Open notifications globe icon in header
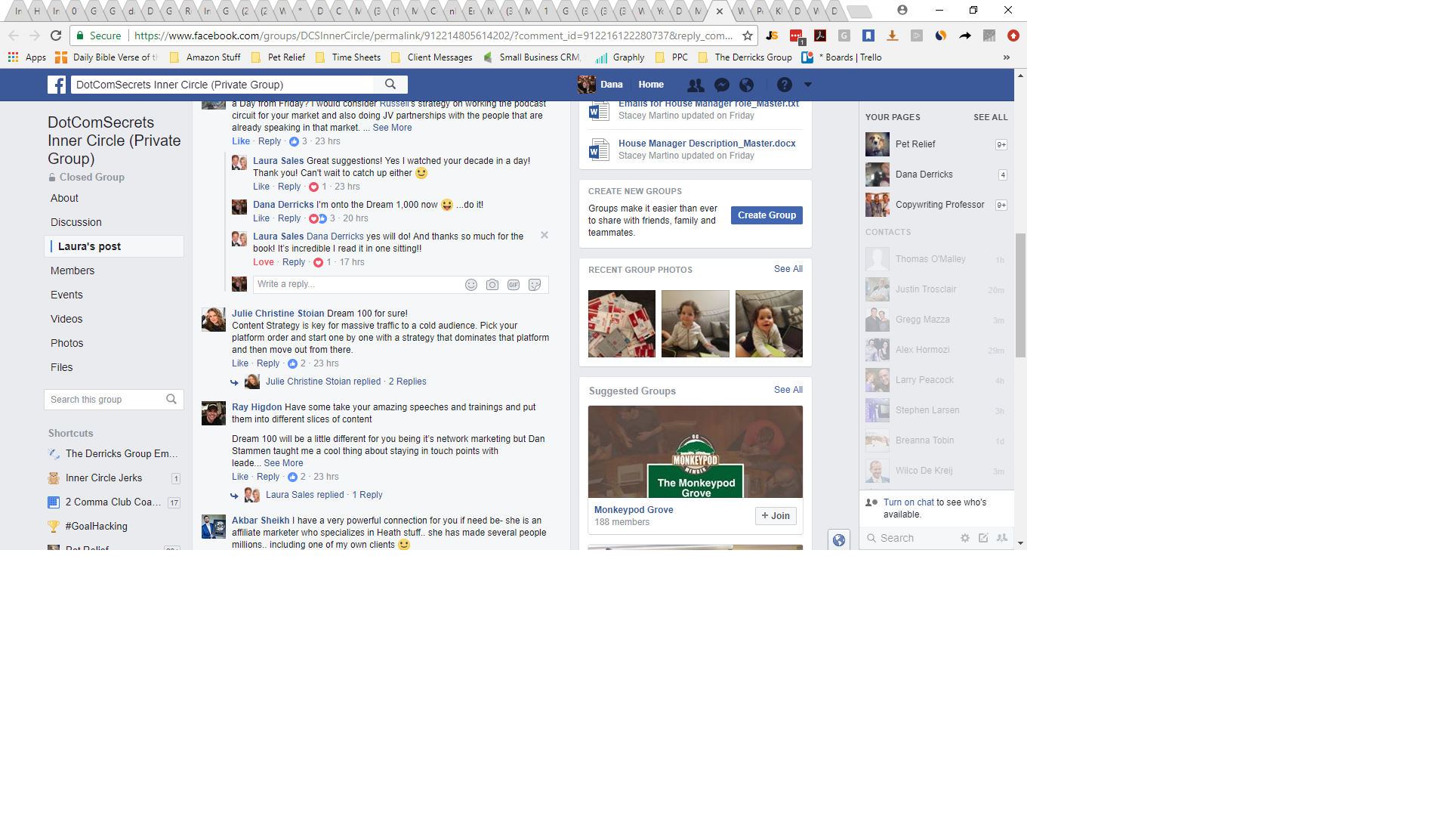This screenshot has height=819, width=1456. point(746,85)
